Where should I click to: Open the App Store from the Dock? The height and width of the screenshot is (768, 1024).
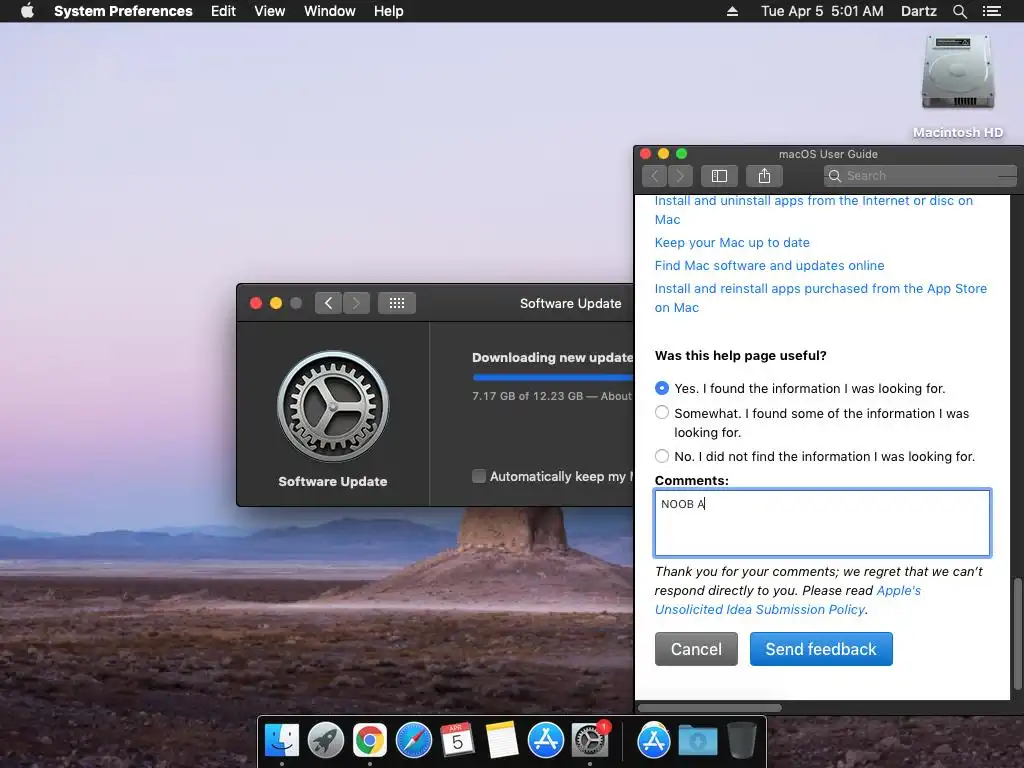pos(545,741)
